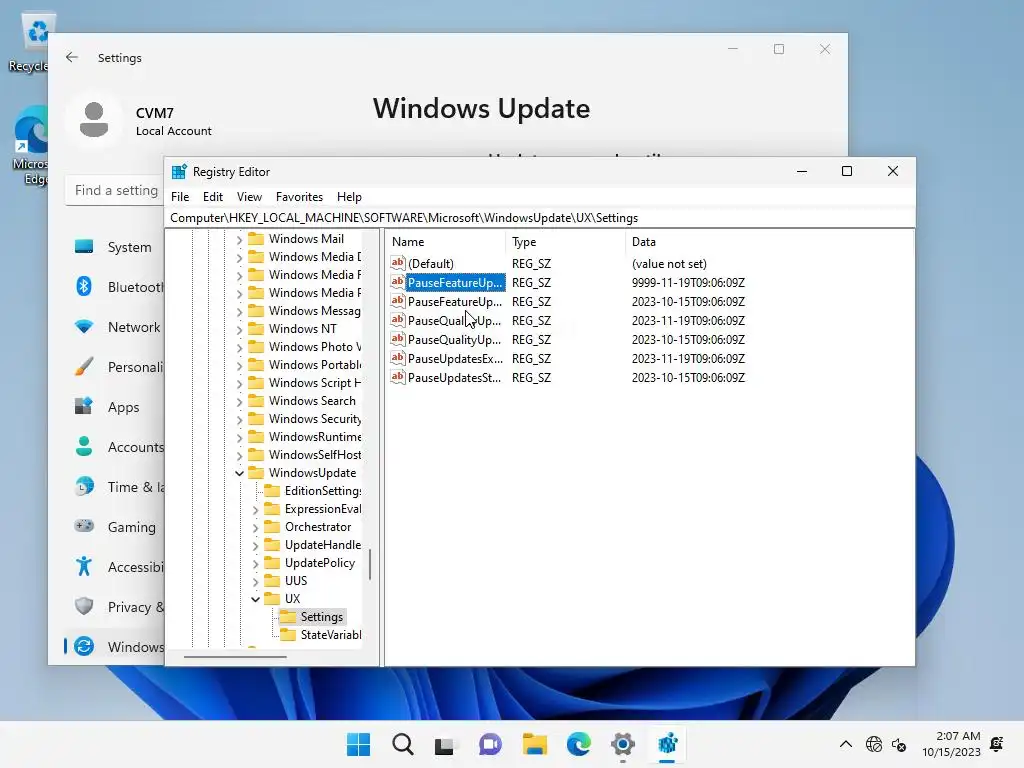Select the StateVariabl folder icon
Image resolution: width=1024 pixels, height=768 pixels.
(x=288, y=635)
